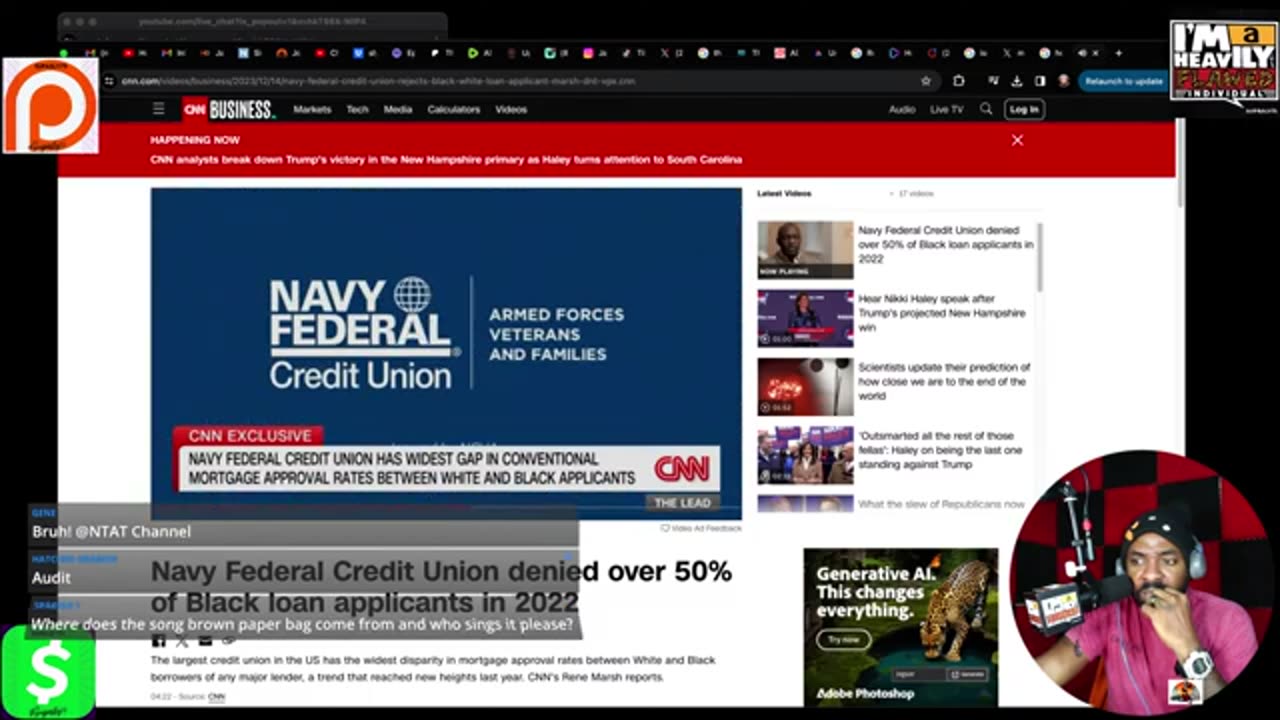Click the Navy Federal video player
Viewport: 1280px width, 720px height.
click(x=446, y=354)
